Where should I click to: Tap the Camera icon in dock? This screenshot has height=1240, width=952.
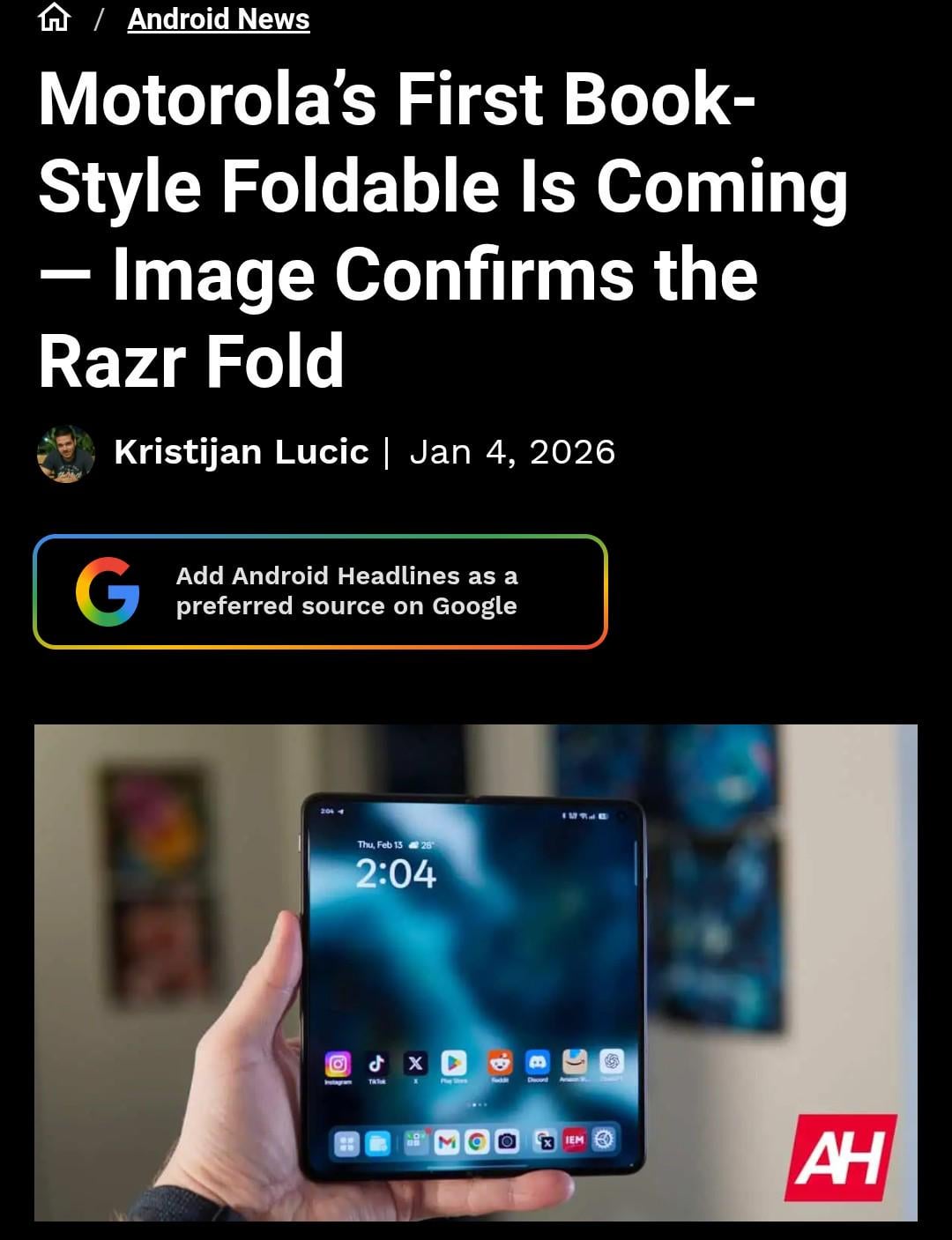click(507, 1142)
